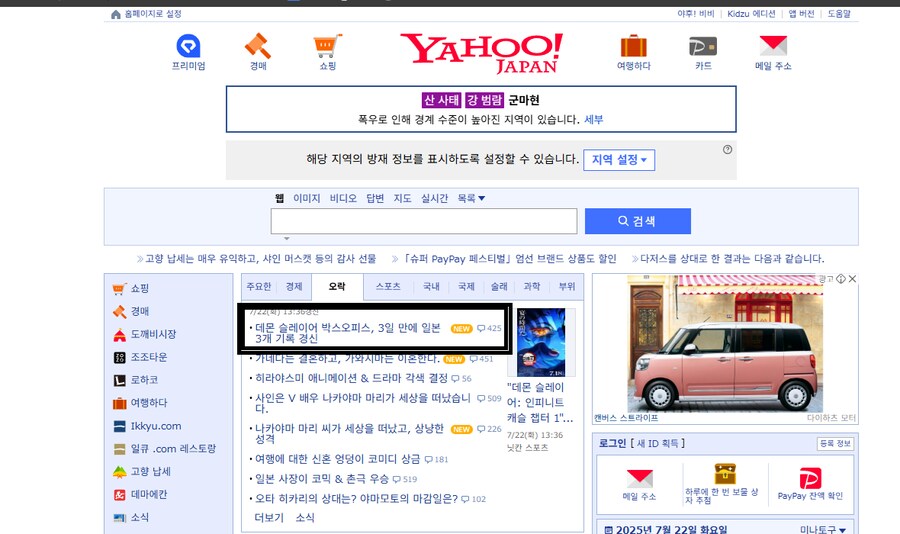Click the ad info icon on car banner
Image resolution: width=900 pixels, height=534 pixels.
coord(841,278)
